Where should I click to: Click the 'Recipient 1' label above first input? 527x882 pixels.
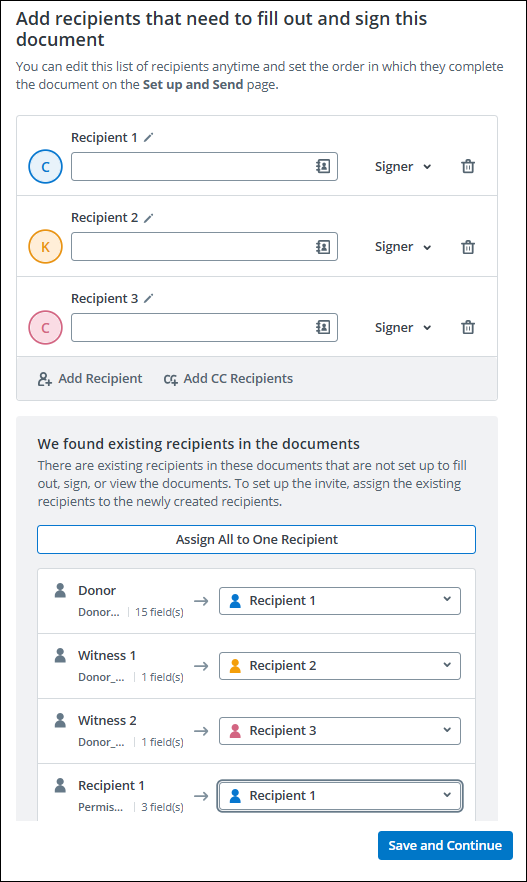click(104, 137)
